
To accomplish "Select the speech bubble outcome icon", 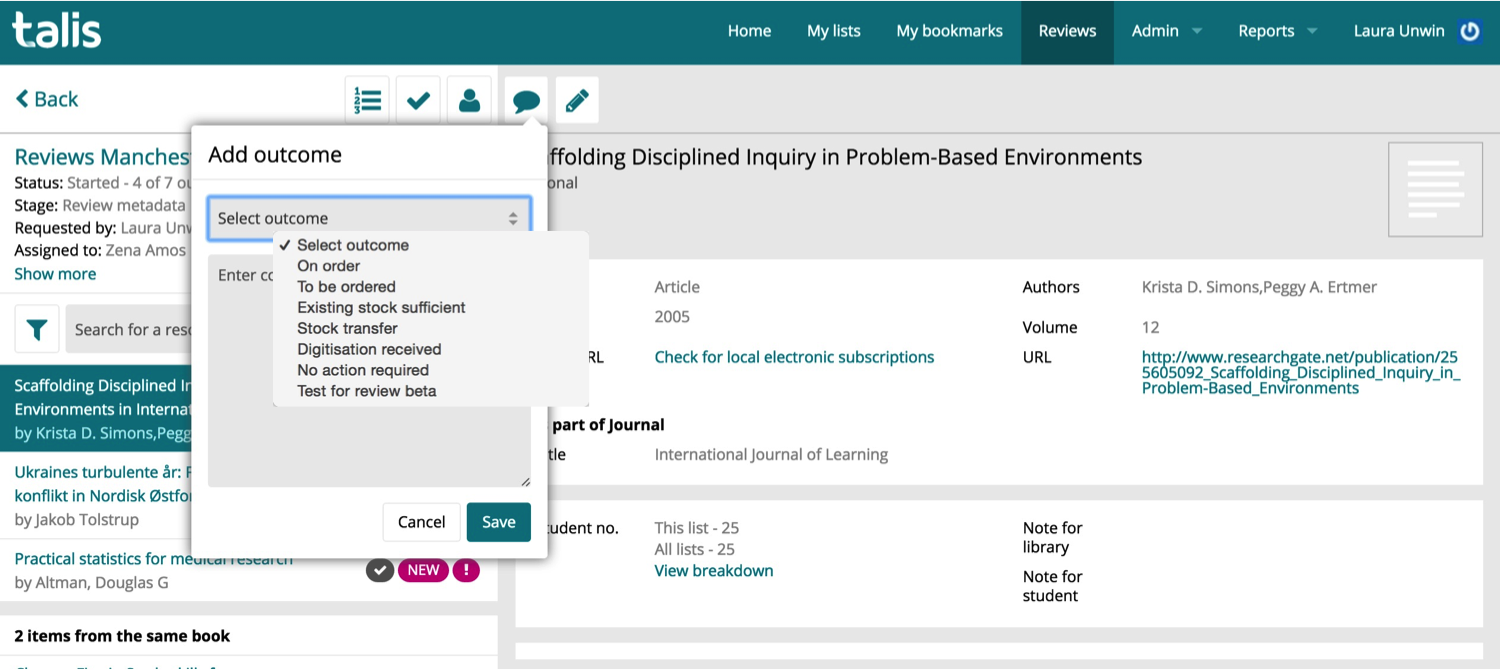I will coord(525,99).
